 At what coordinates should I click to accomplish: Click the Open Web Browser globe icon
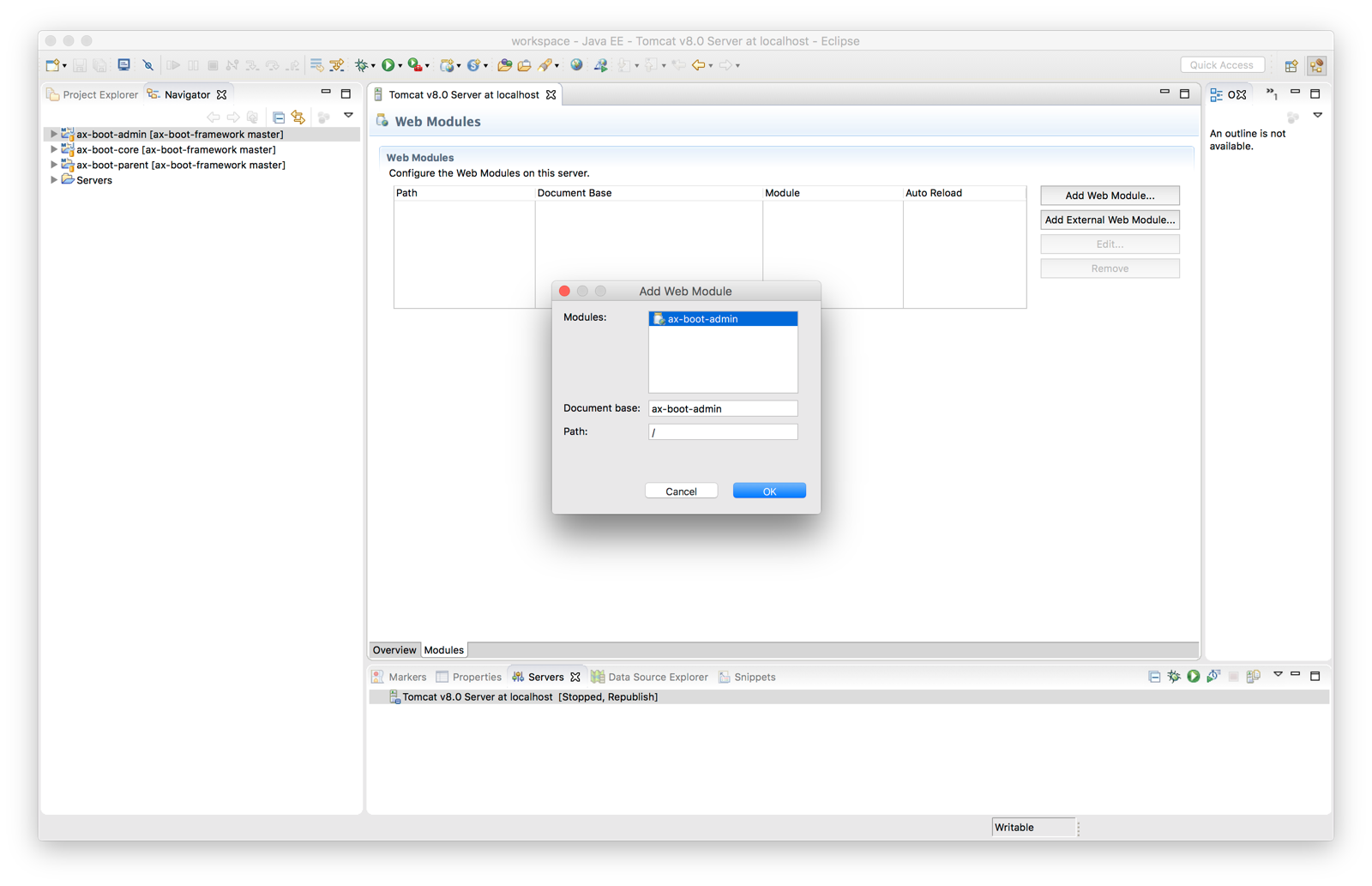(x=576, y=65)
